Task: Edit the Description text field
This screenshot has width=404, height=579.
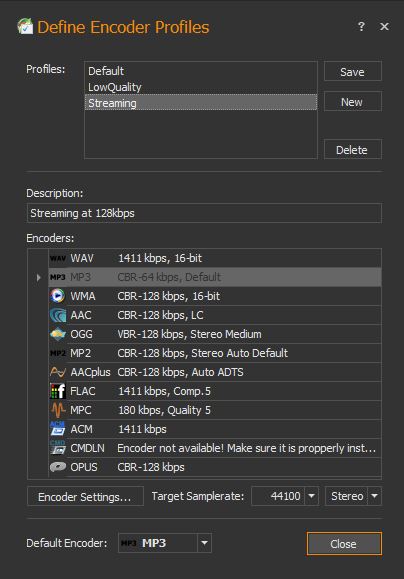Action: (x=204, y=213)
